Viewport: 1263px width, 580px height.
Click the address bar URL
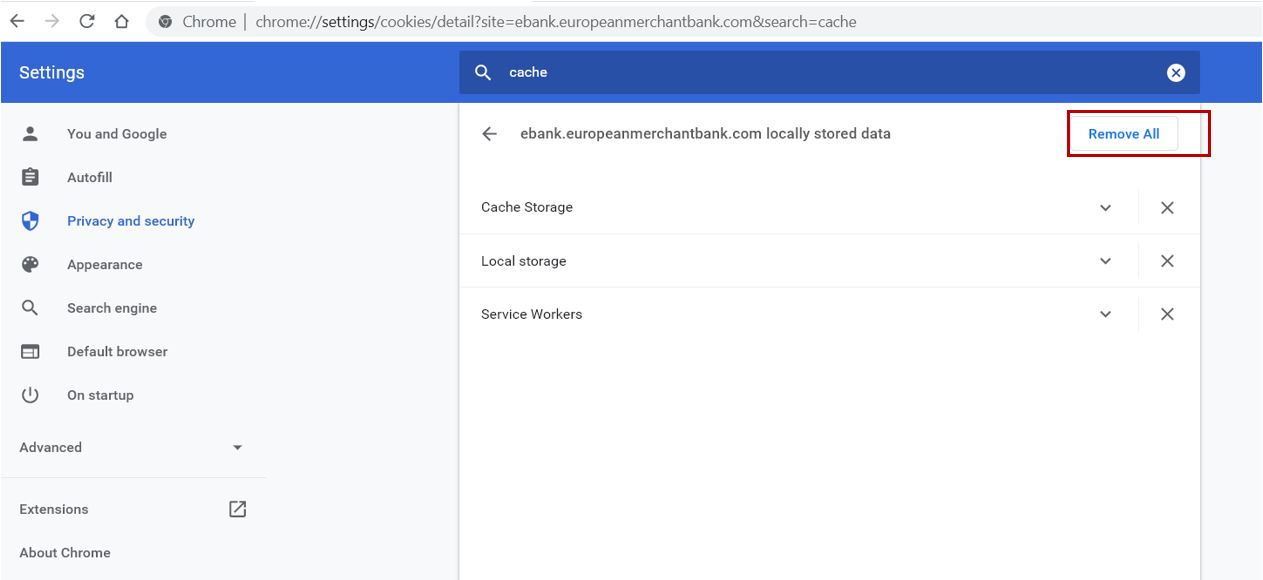point(556,21)
